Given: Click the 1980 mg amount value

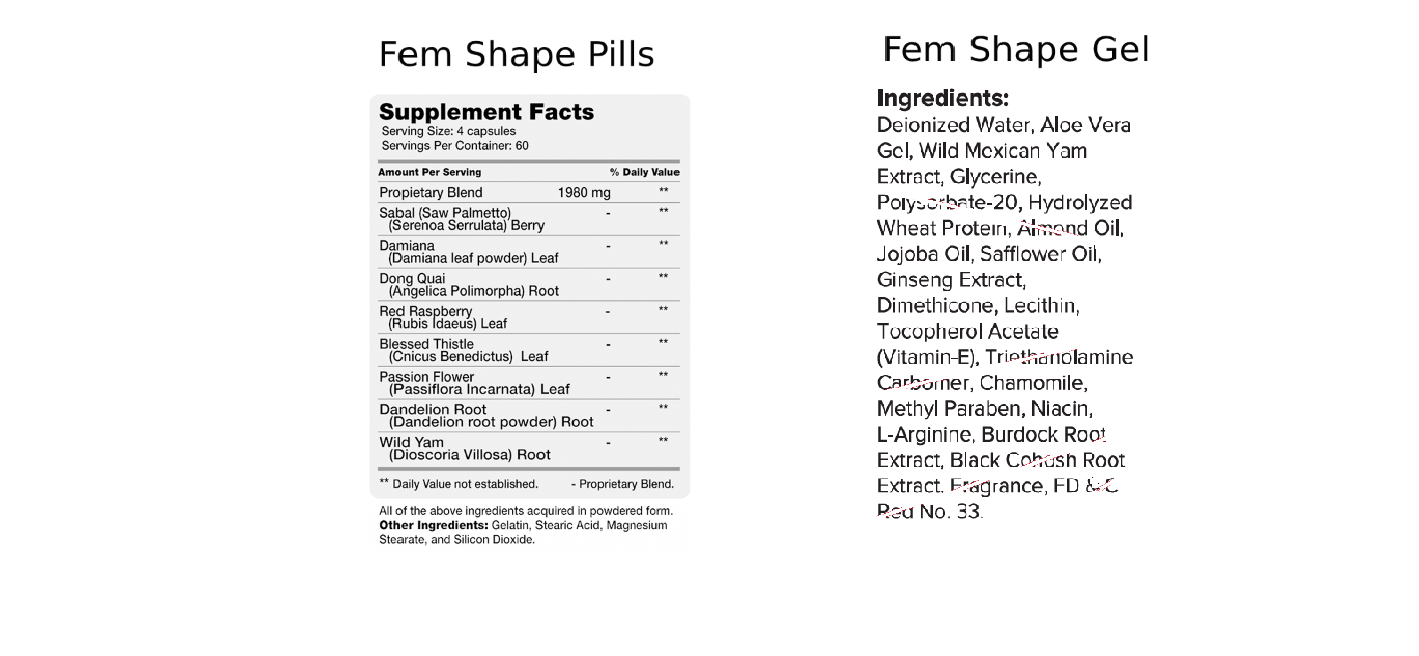Looking at the screenshot, I should point(584,192).
